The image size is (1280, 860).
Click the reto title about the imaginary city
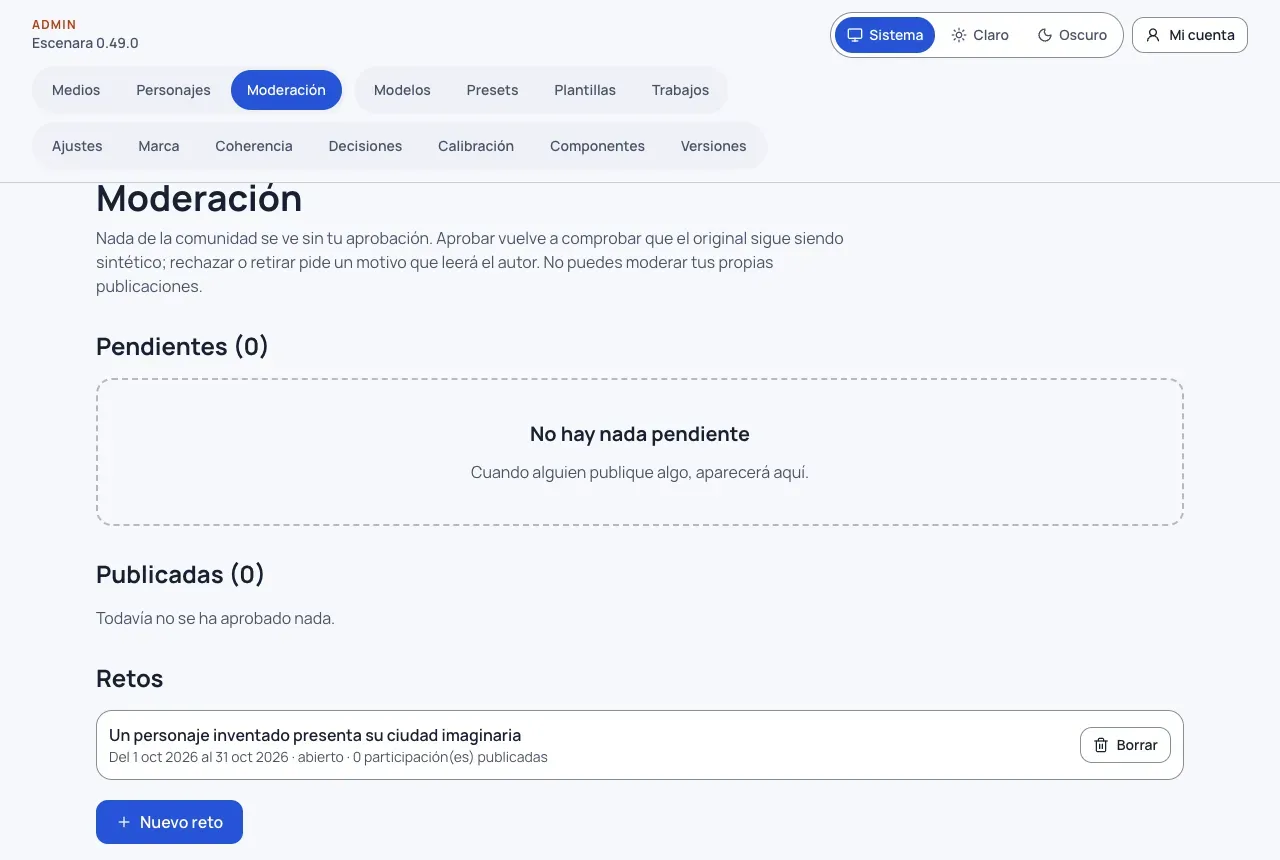tap(315, 735)
